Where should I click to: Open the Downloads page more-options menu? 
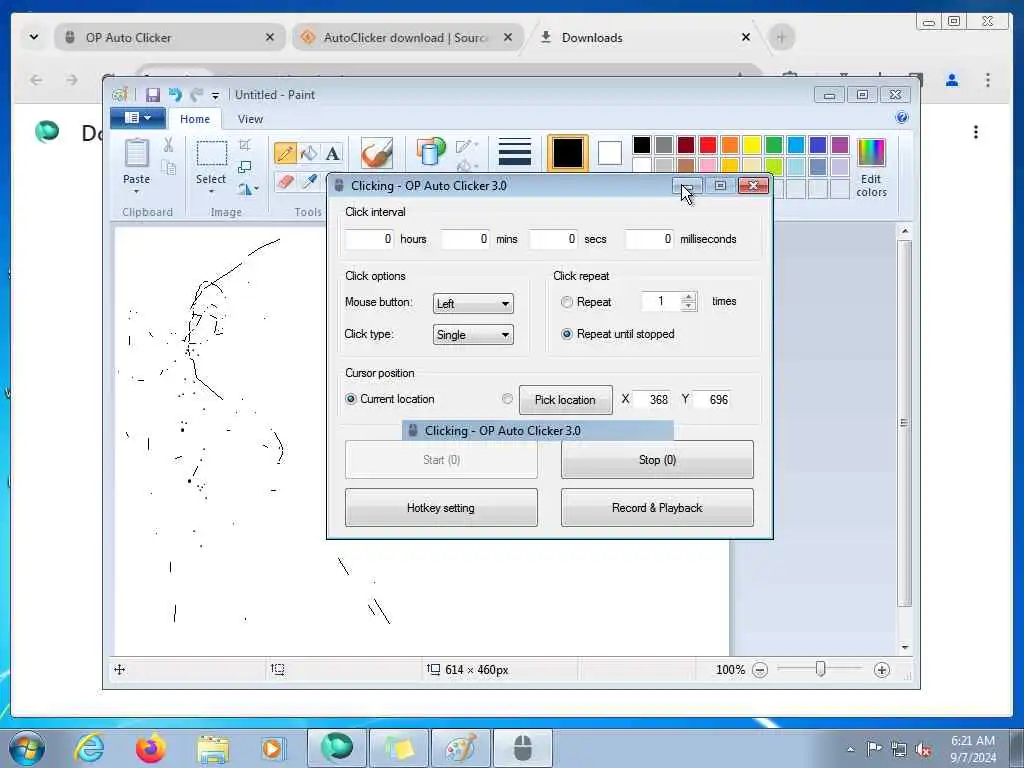976,132
